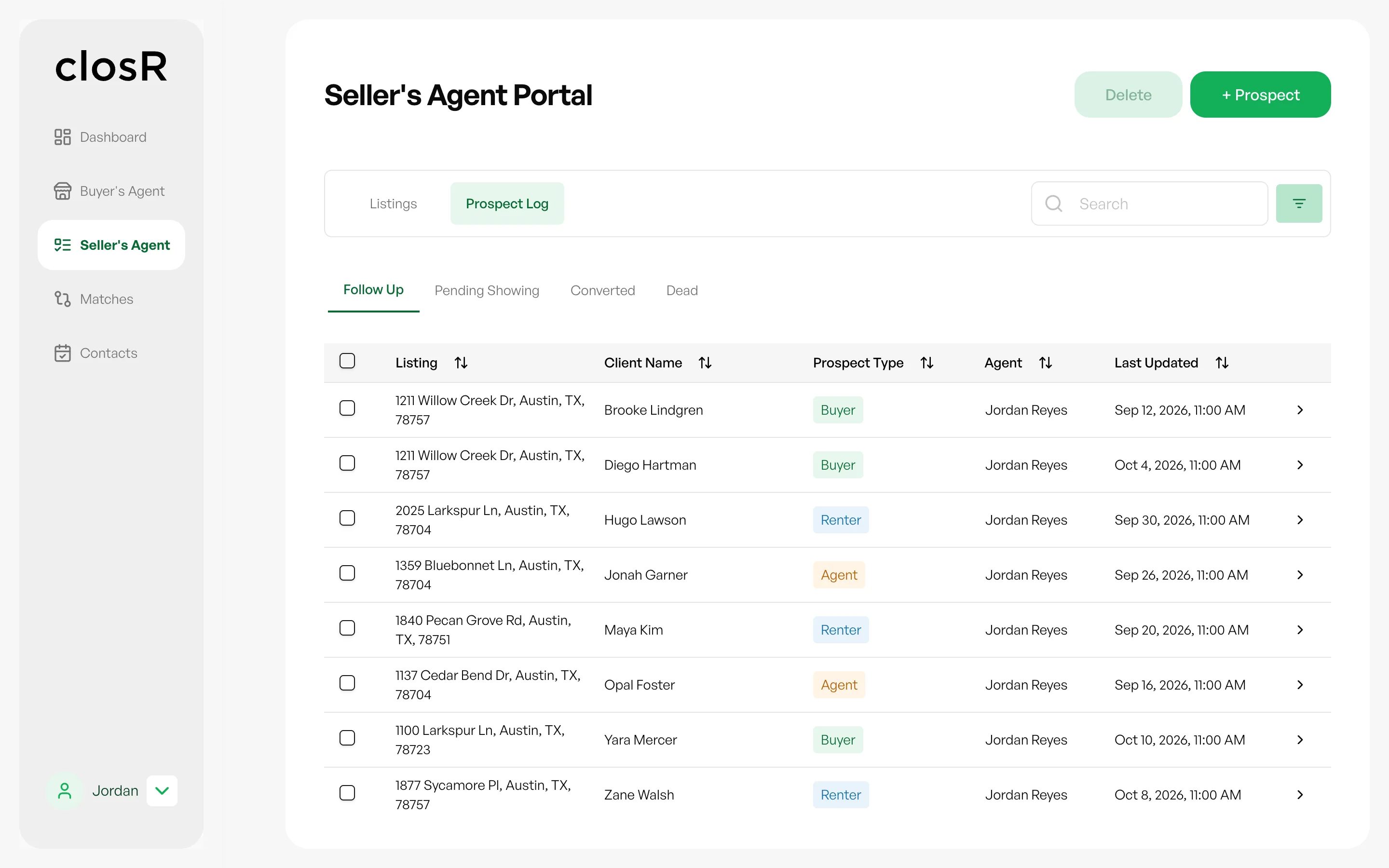This screenshot has height=868, width=1389.
Task: Click the Buyer's Agent storefront icon
Action: [63, 190]
